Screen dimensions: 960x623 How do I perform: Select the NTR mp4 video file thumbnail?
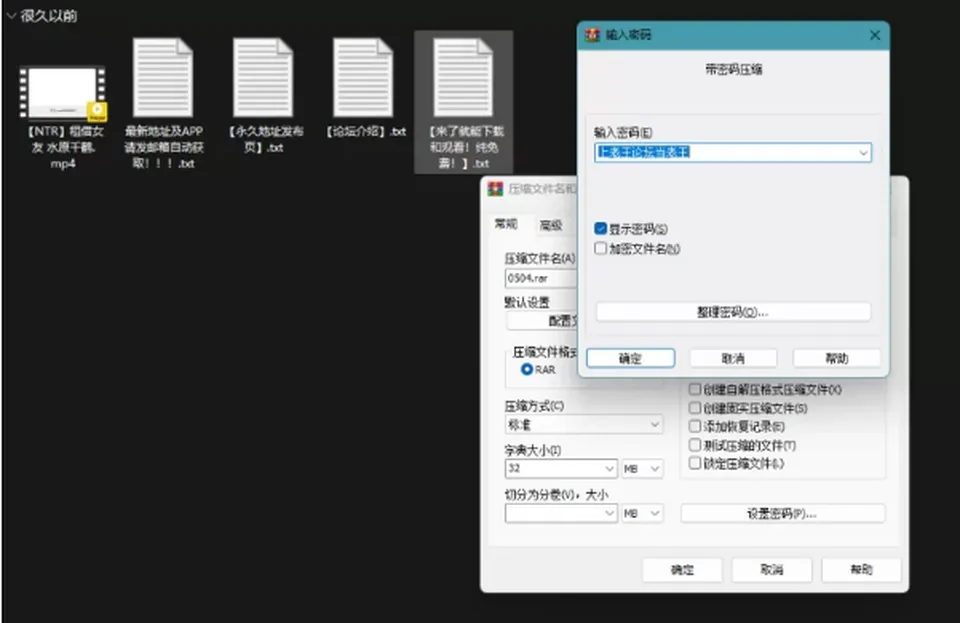63,92
